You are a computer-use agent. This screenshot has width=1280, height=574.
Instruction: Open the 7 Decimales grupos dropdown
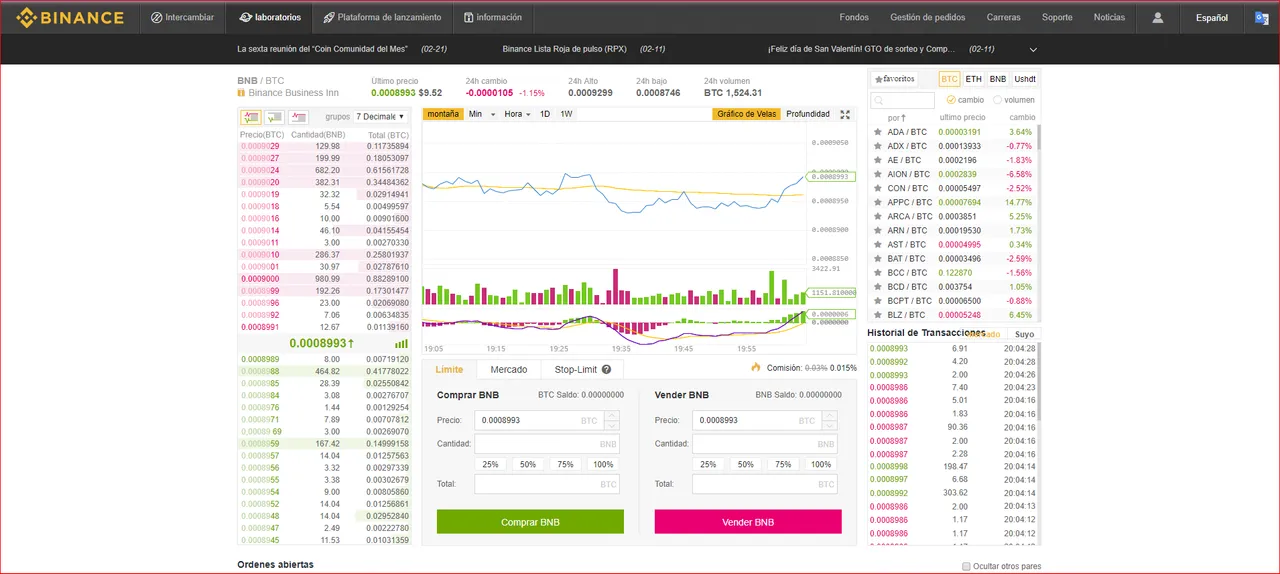click(380, 117)
